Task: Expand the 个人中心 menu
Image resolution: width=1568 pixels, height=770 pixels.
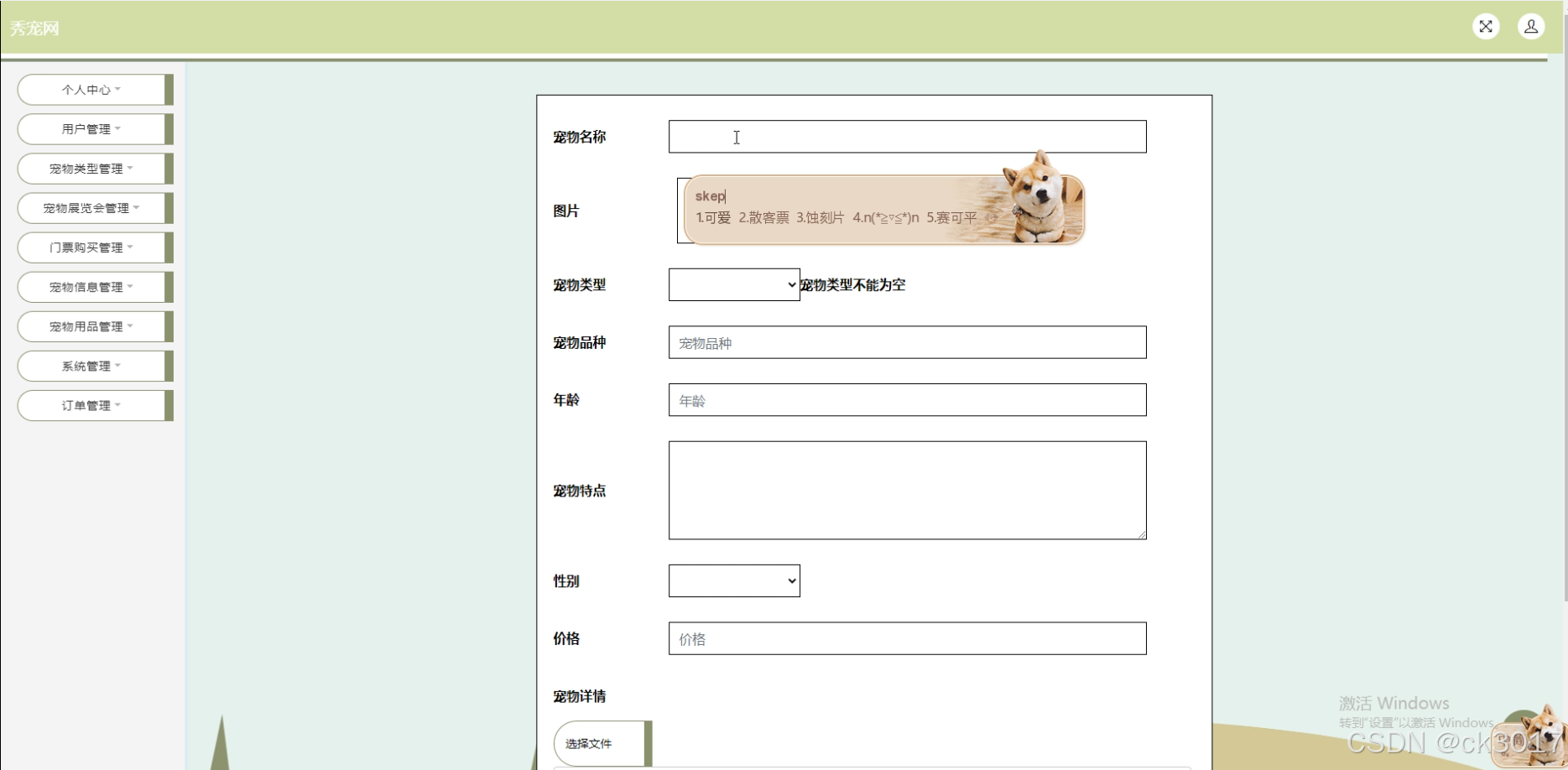Action: (x=95, y=90)
